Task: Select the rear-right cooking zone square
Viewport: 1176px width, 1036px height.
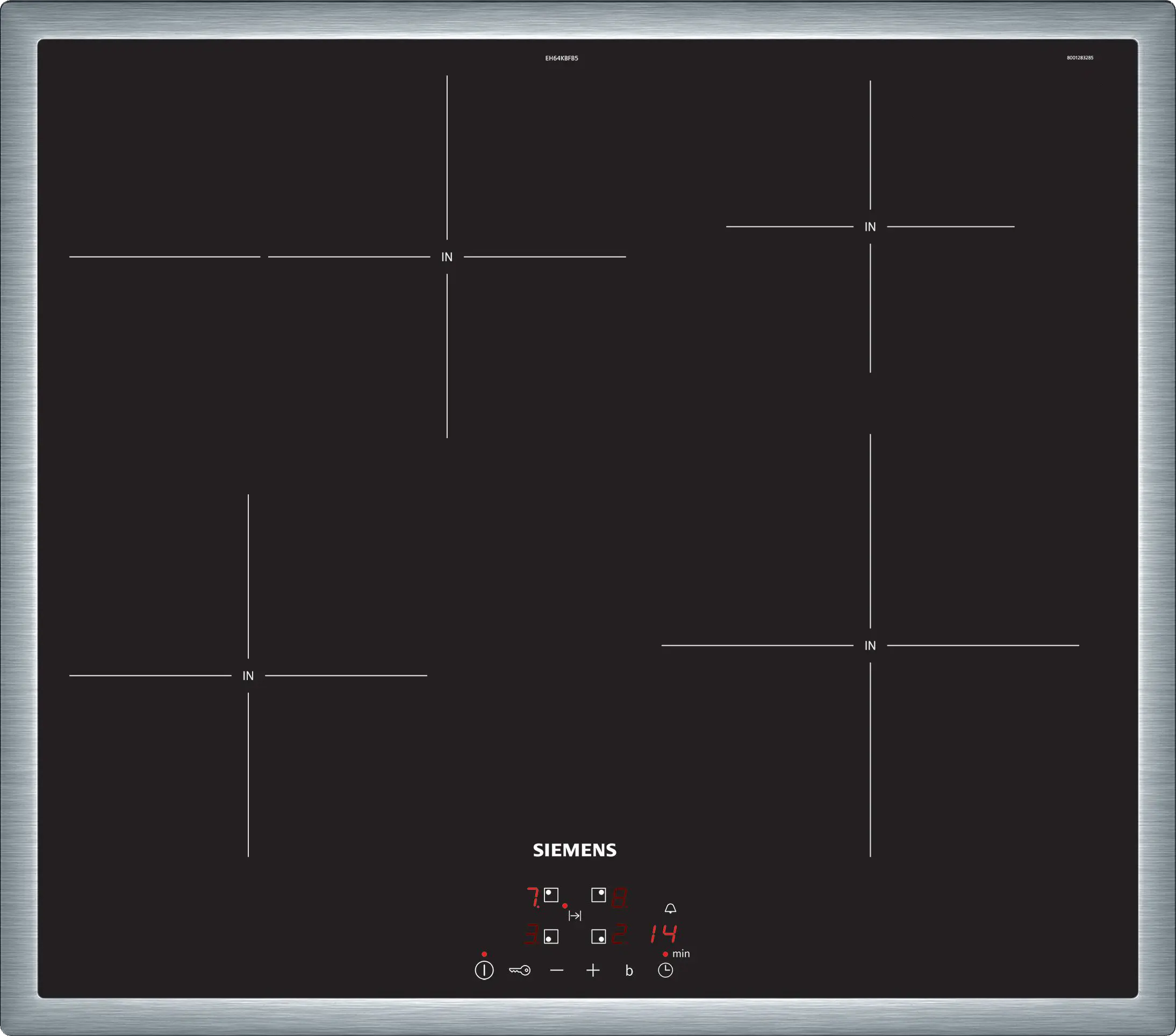Action: (598, 895)
